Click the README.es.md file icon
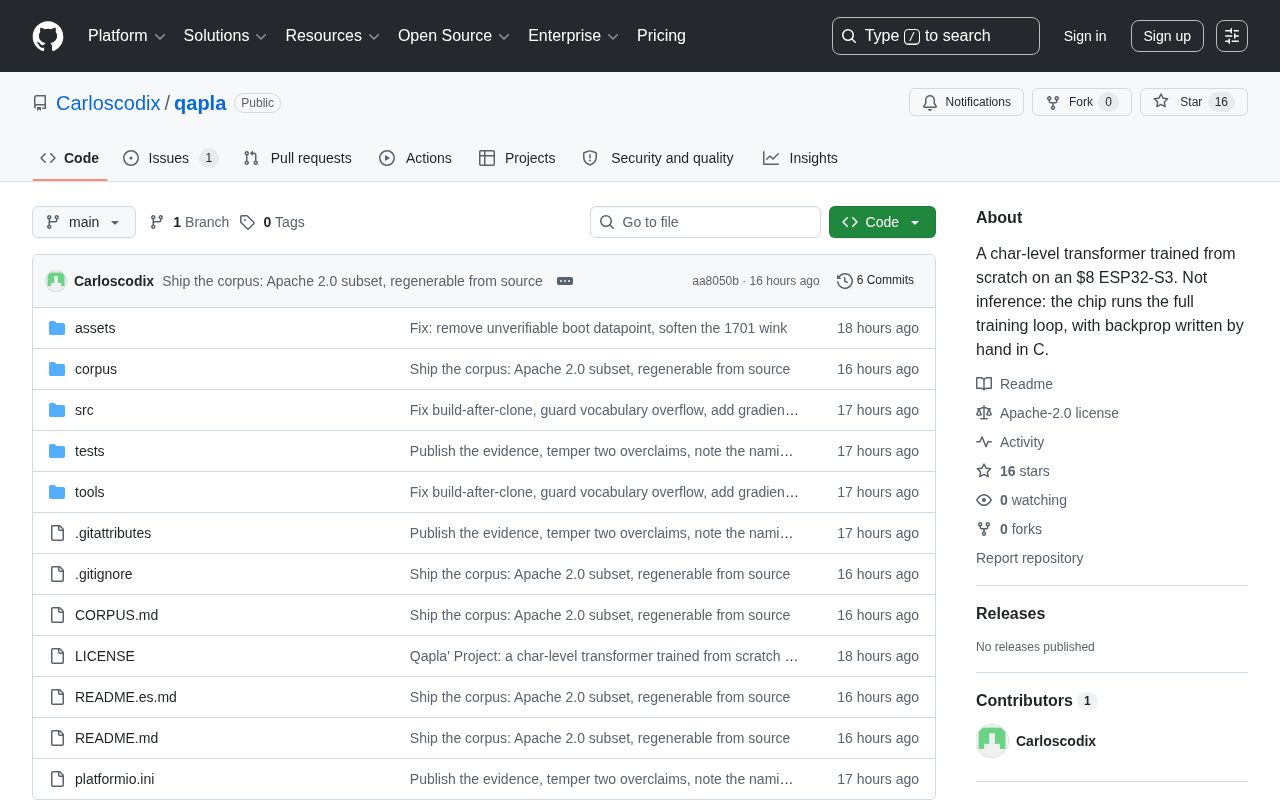Screen dimensions: 1280x800 click(x=57, y=697)
